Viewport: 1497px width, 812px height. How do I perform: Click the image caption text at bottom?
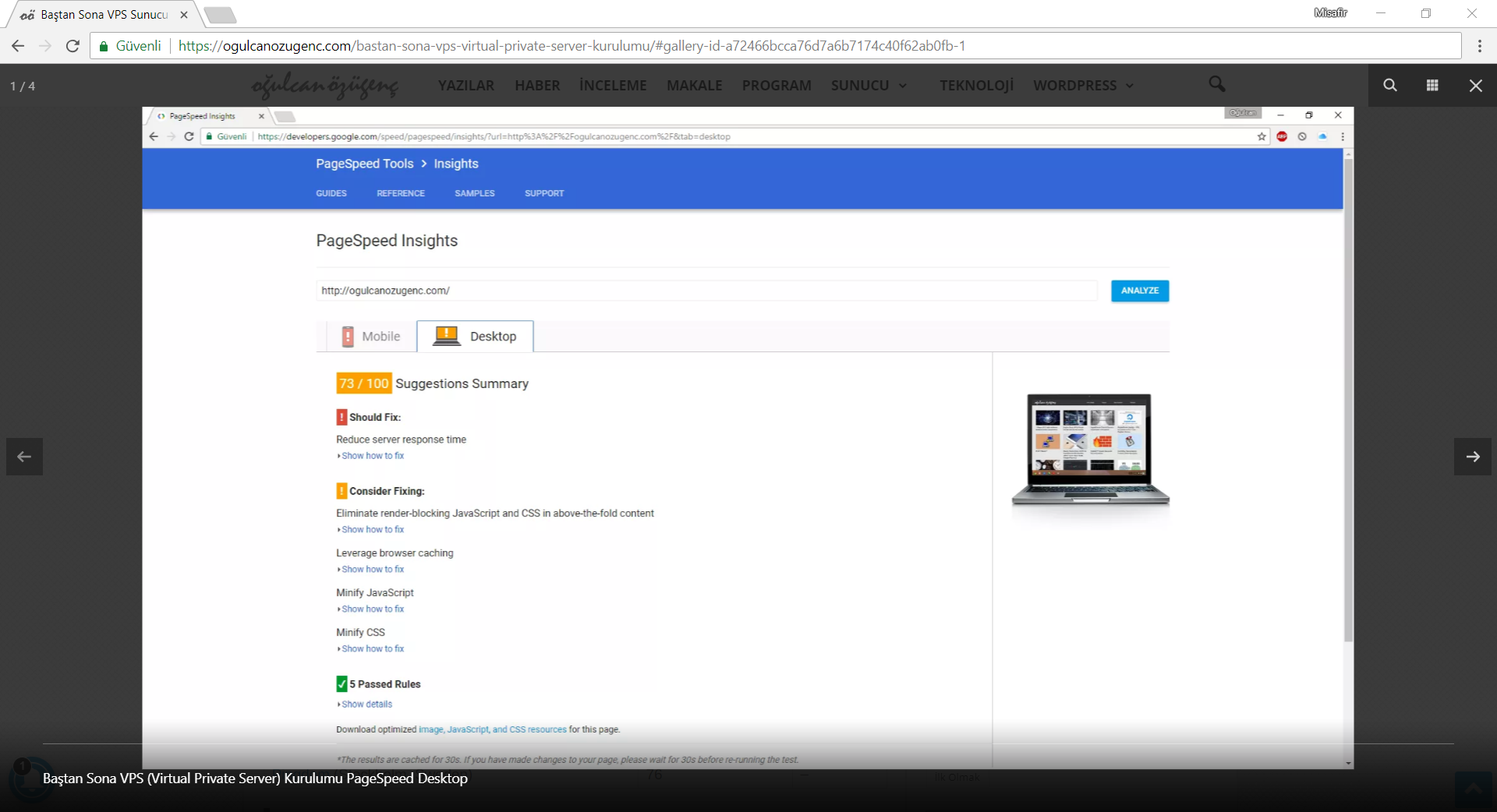(x=255, y=778)
